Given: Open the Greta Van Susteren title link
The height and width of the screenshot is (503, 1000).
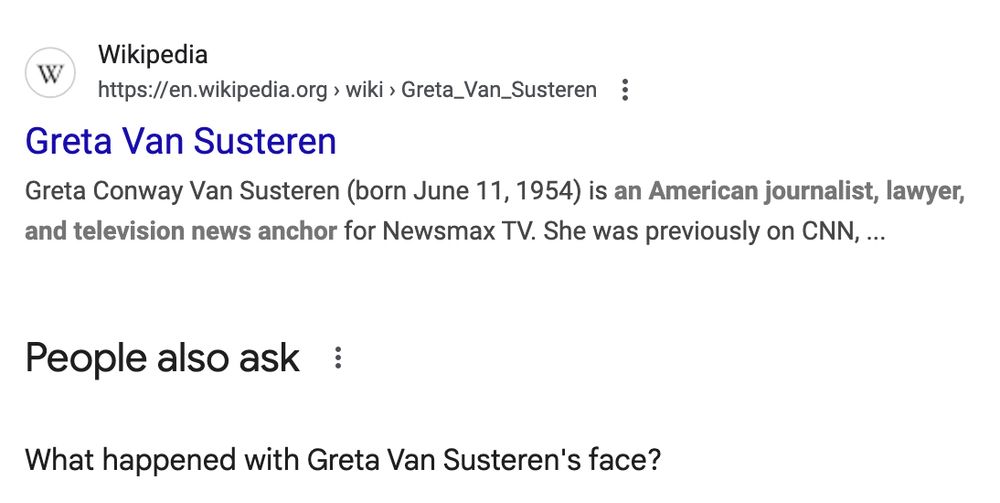Looking at the screenshot, I should (x=180, y=140).
